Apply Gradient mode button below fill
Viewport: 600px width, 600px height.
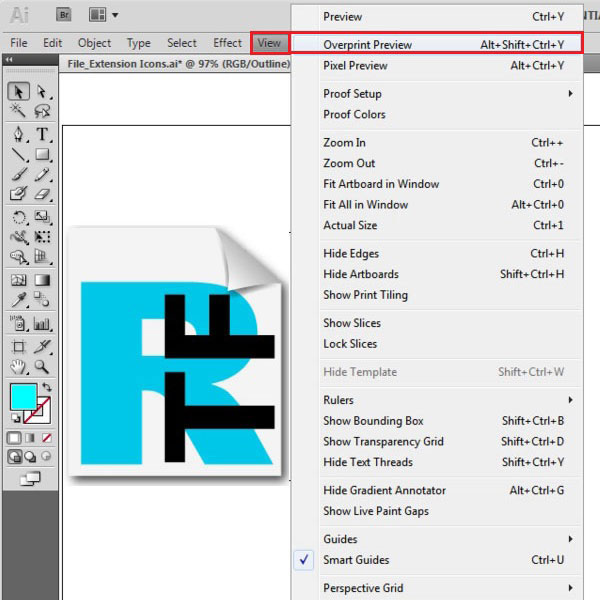[x=30, y=438]
